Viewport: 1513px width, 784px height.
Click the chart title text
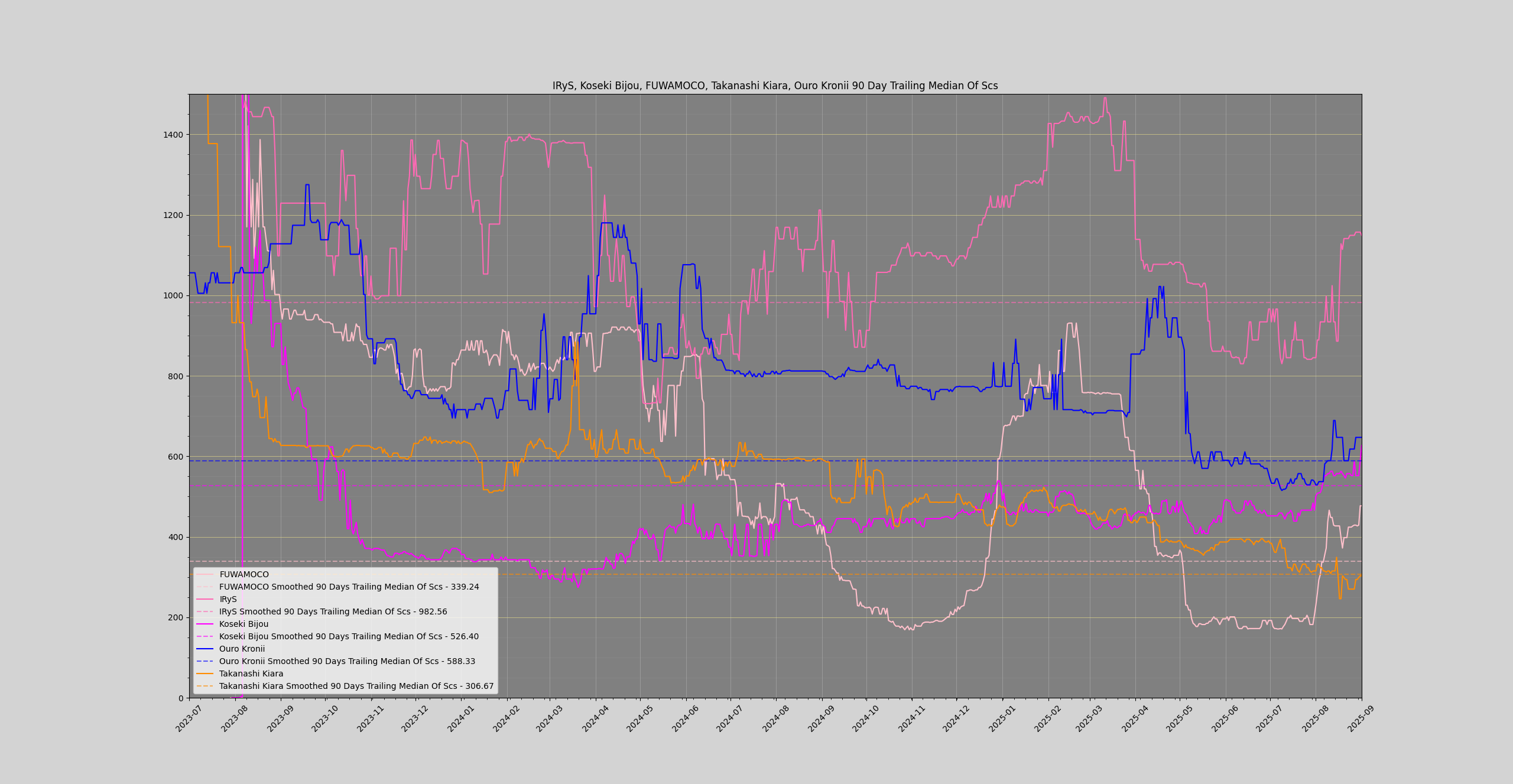click(x=775, y=86)
